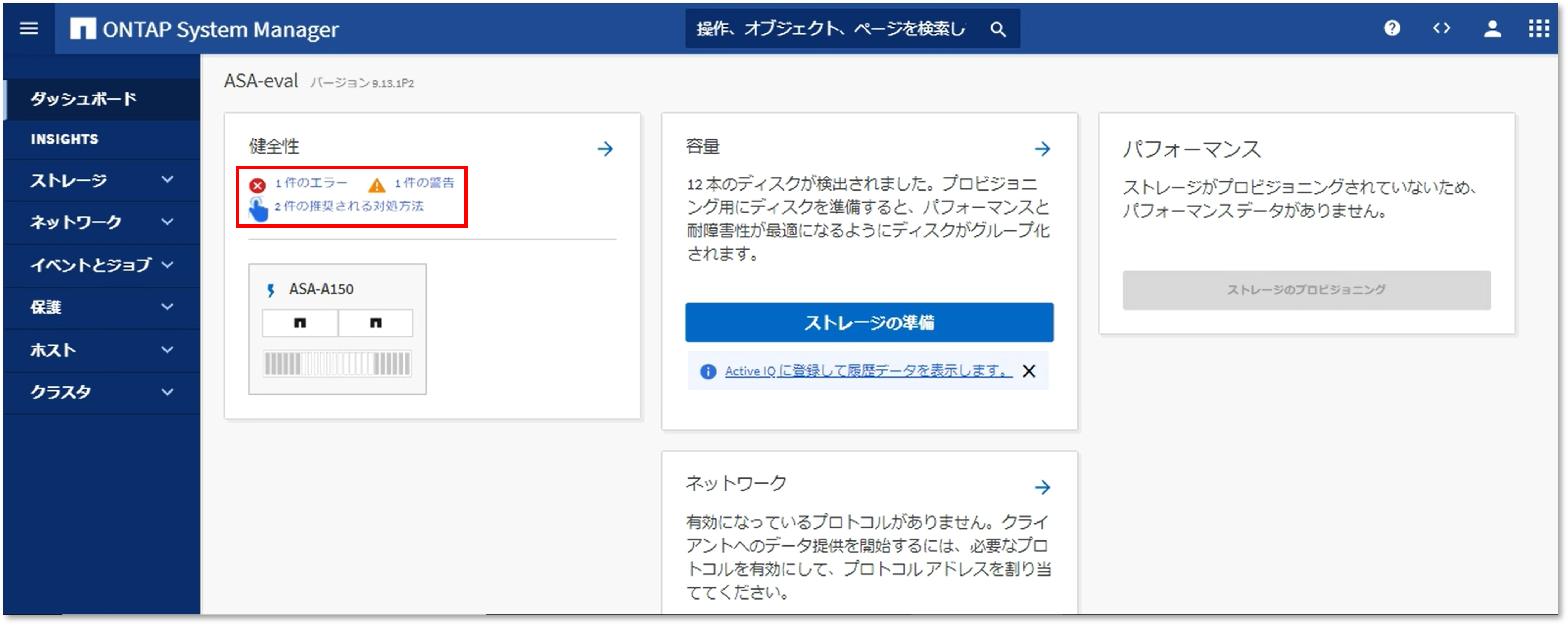This screenshot has height=625, width=1568.
Task: Click the 健全性 card title
Action: click(x=274, y=146)
